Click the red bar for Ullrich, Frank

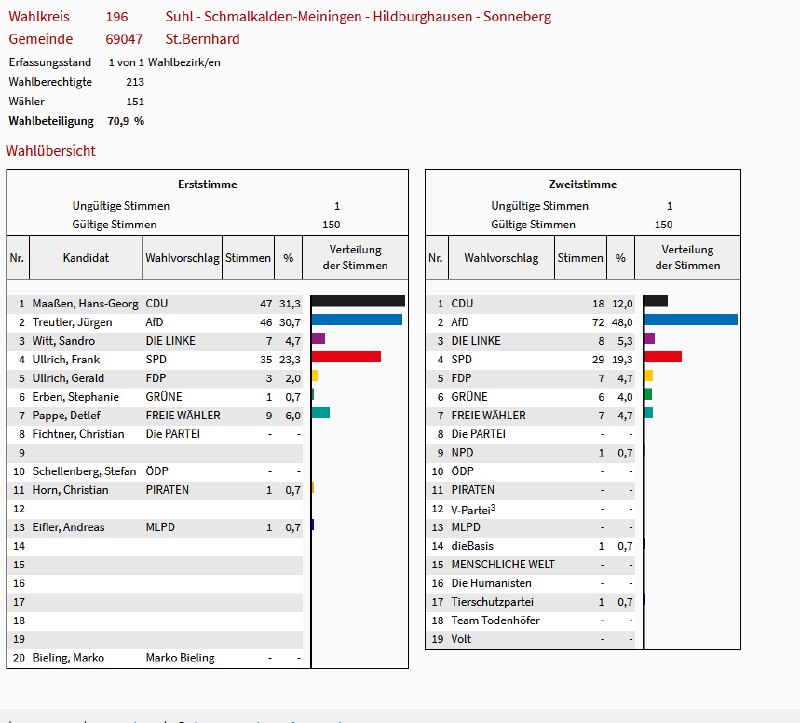[x=346, y=356]
